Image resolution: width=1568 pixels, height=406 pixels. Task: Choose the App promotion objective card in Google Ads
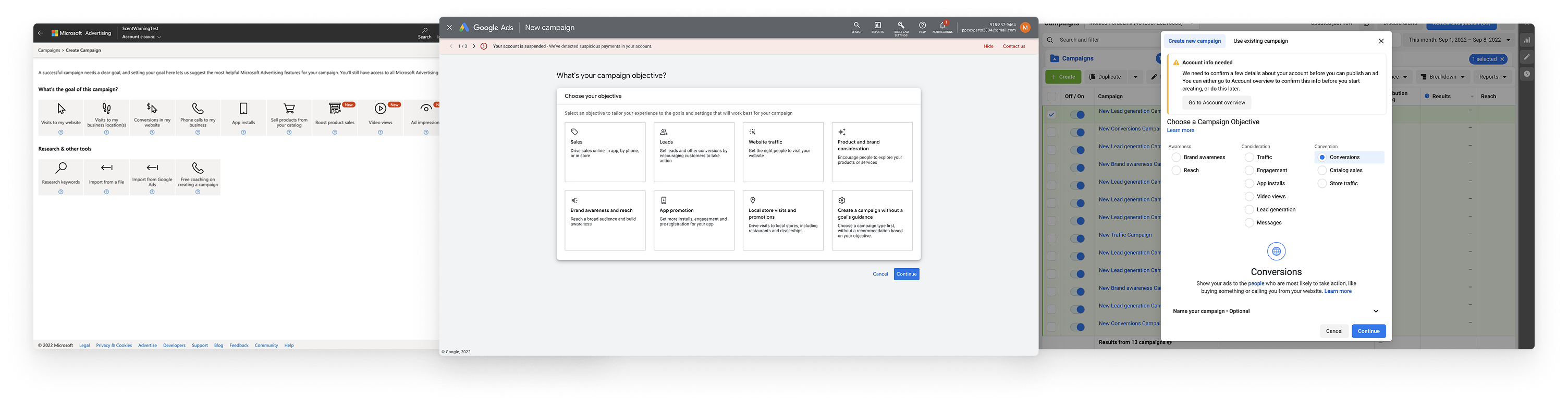click(x=694, y=221)
